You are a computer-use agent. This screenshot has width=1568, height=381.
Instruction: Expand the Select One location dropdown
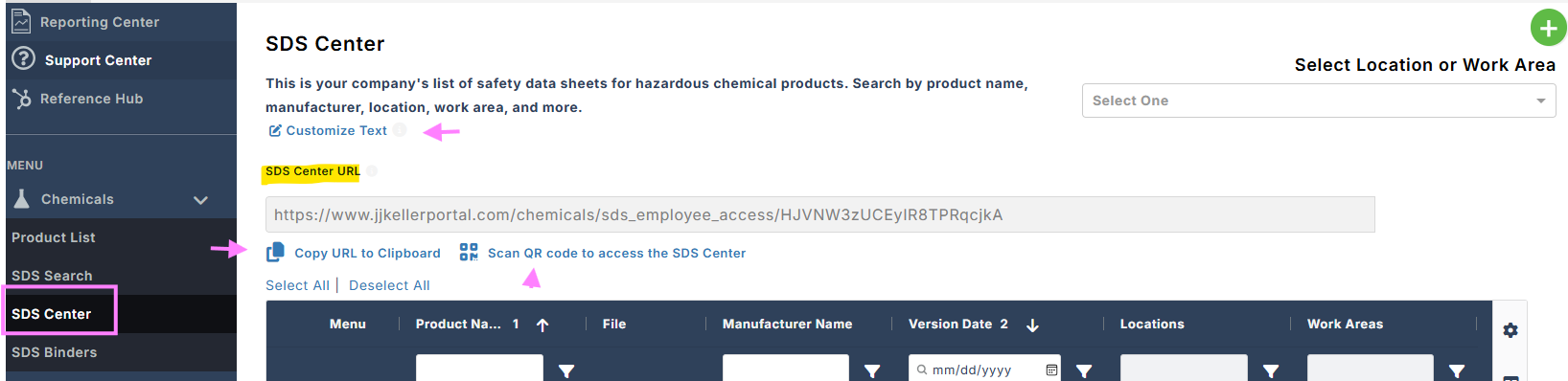[1319, 101]
